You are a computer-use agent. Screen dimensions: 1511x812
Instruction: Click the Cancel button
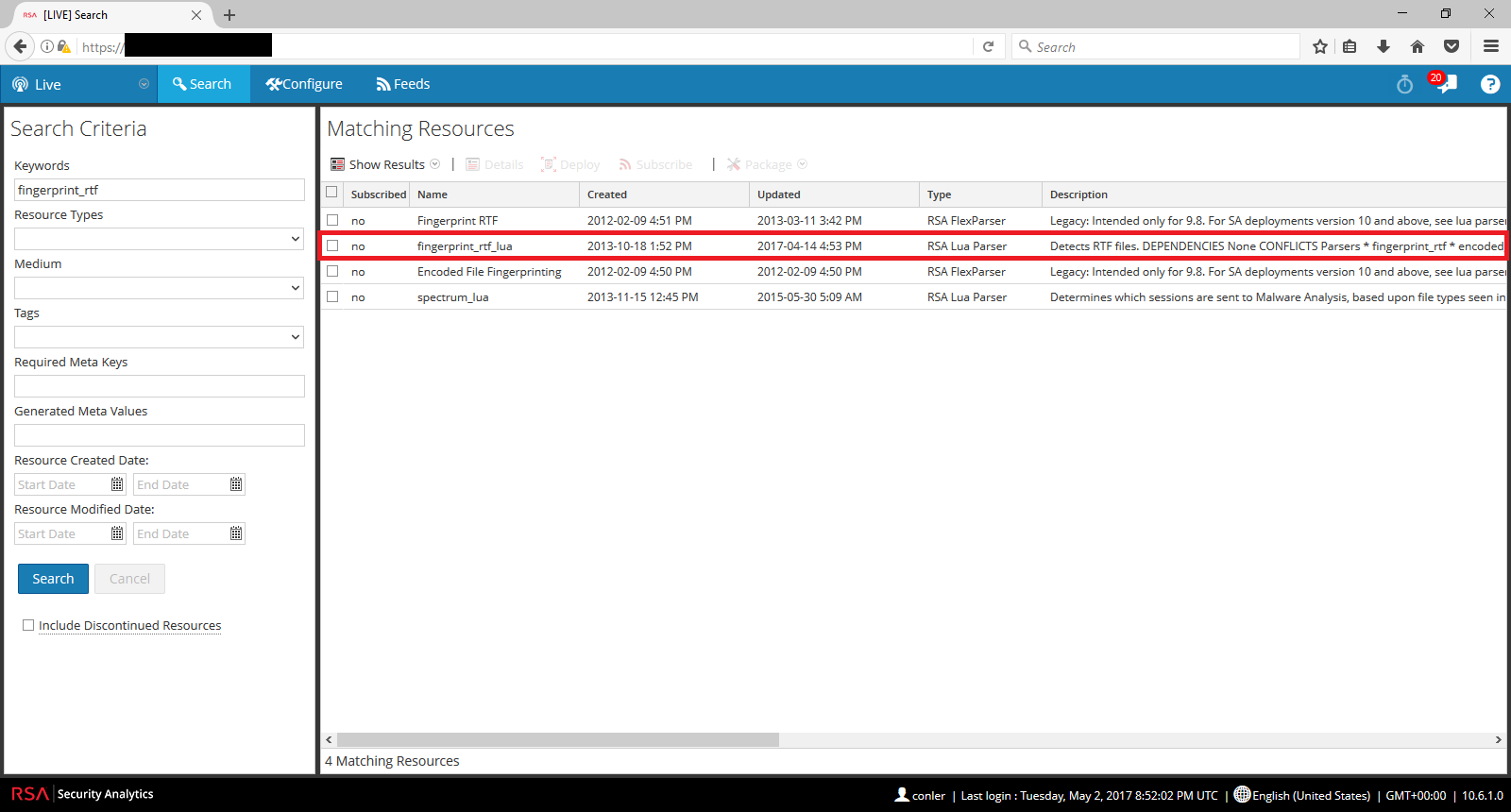click(129, 579)
